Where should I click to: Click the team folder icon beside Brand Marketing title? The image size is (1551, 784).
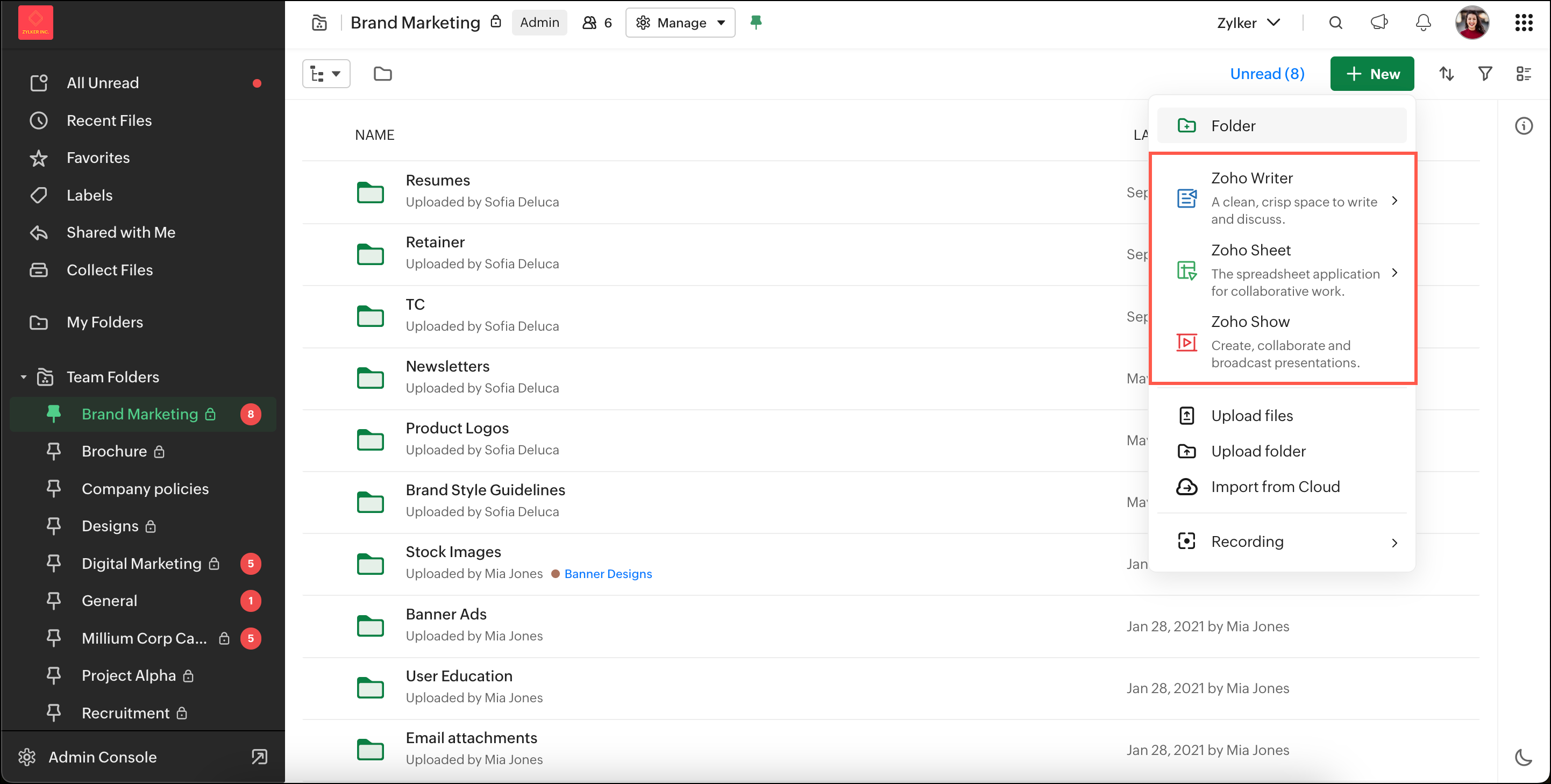click(319, 23)
